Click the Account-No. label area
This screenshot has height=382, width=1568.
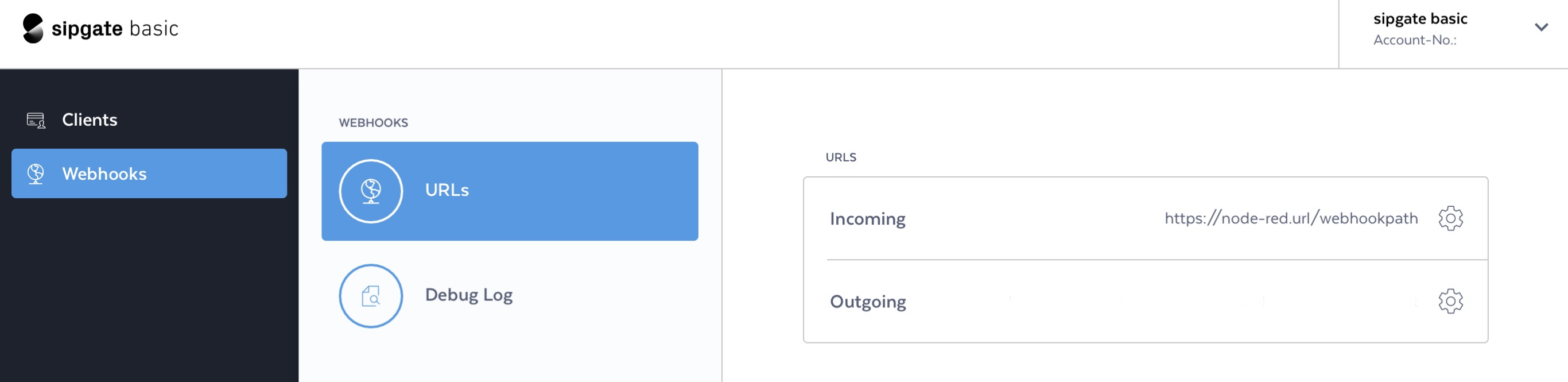pos(1415,40)
